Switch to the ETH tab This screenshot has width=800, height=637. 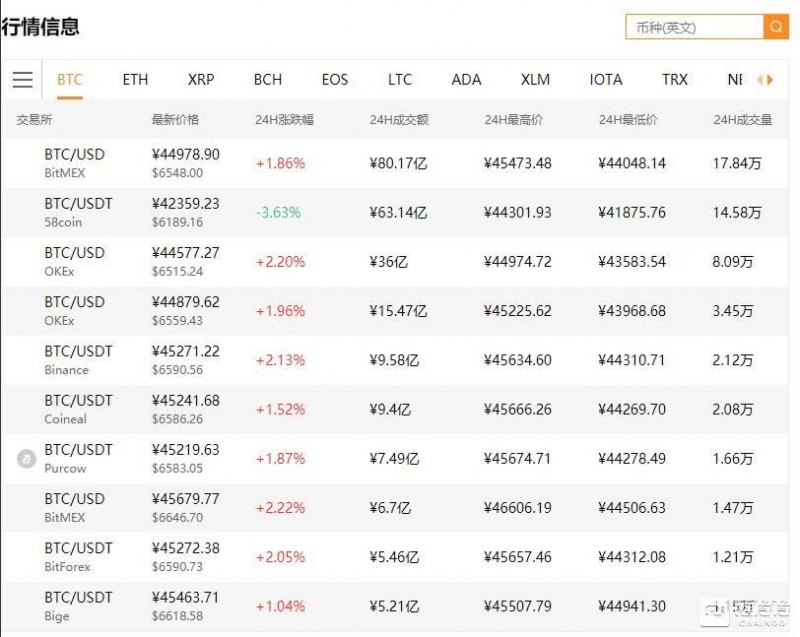pos(135,80)
